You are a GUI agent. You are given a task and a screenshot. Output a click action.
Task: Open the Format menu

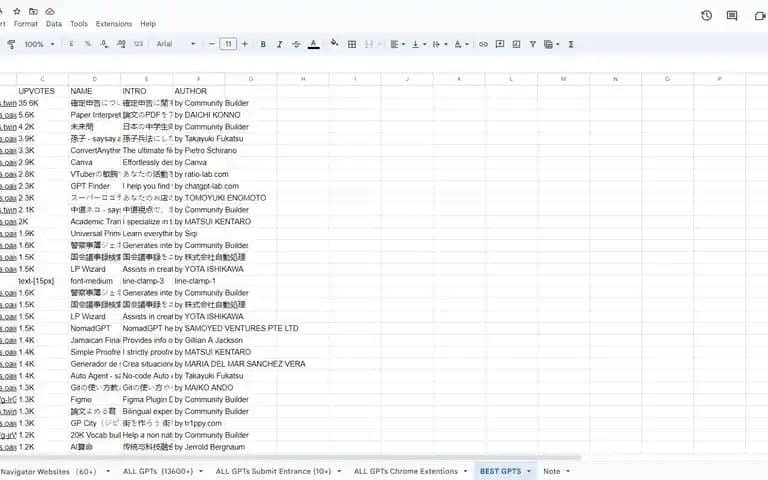tap(25, 24)
